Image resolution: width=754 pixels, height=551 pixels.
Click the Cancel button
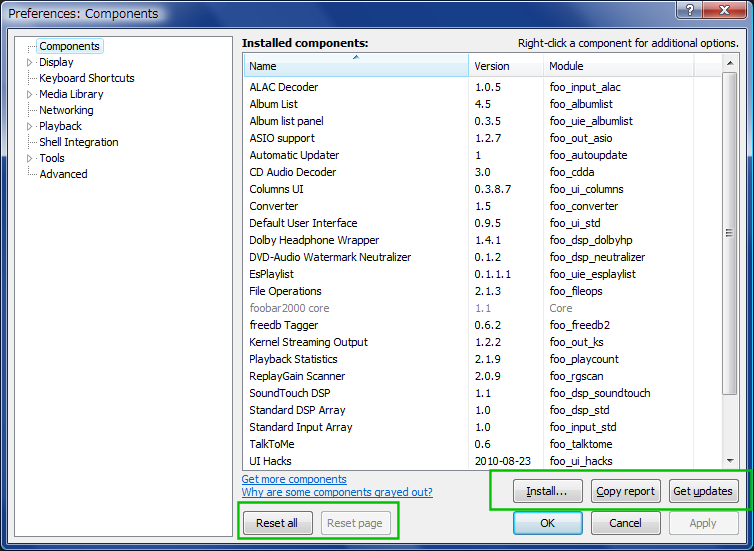[625, 523]
